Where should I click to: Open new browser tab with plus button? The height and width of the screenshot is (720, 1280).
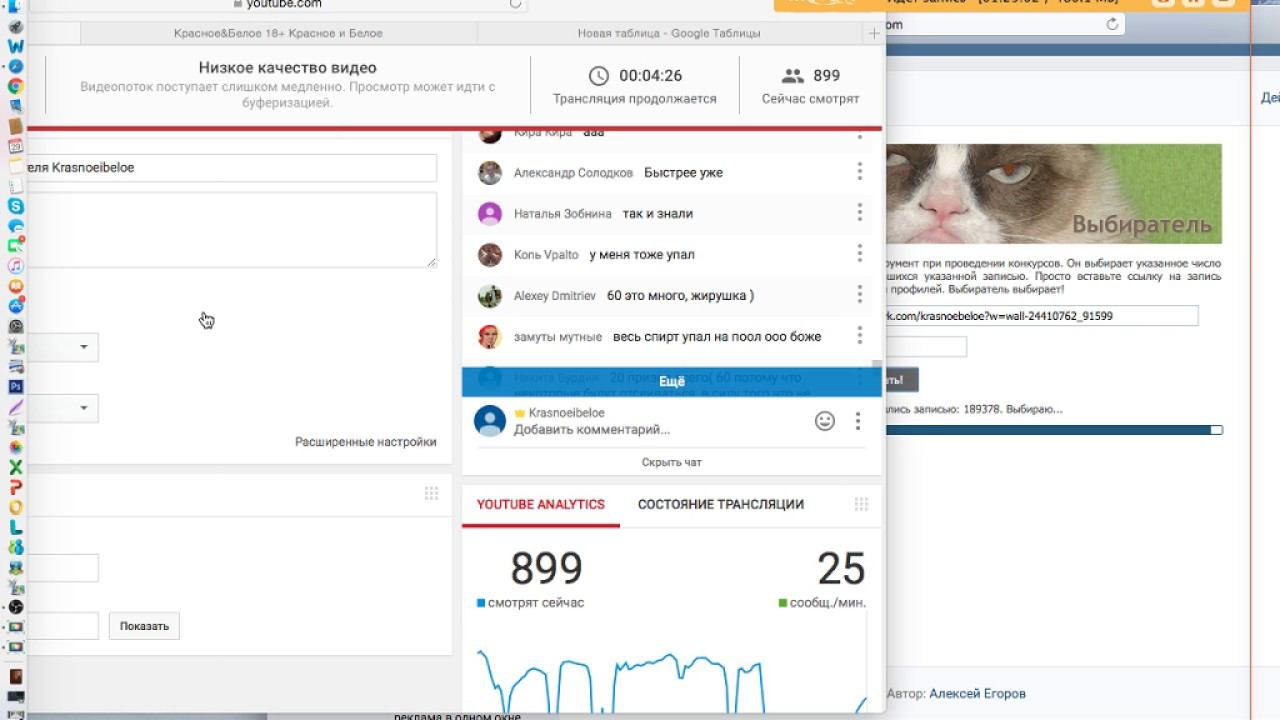[874, 33]
